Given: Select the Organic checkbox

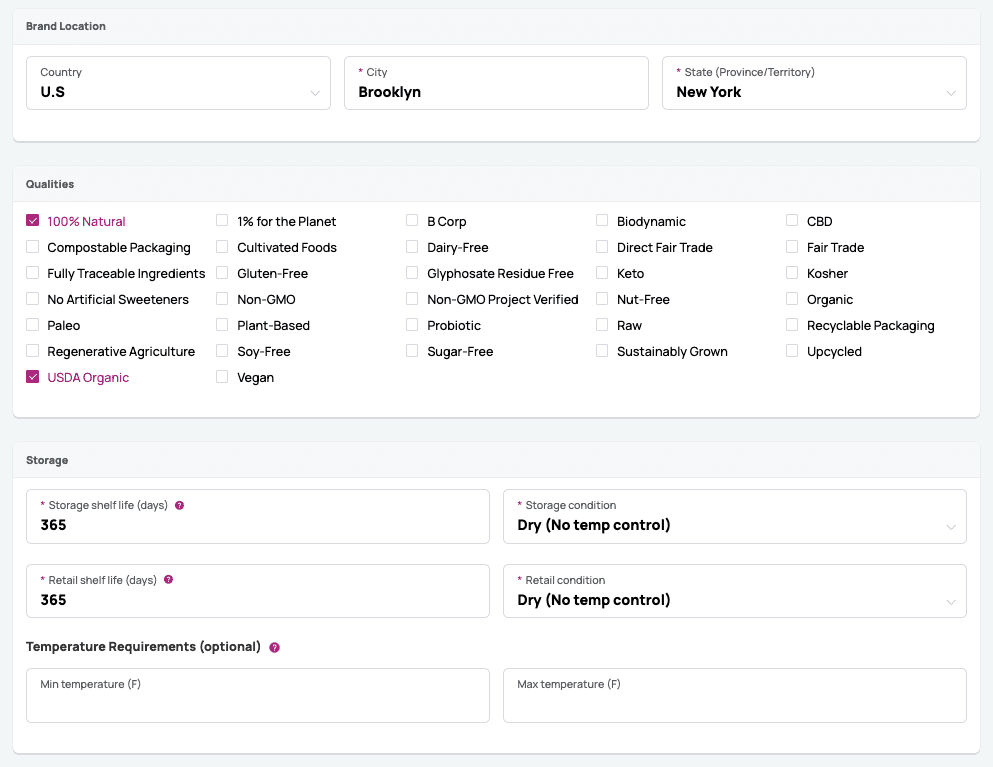Looking at the screenshot, I should point(792,298).
